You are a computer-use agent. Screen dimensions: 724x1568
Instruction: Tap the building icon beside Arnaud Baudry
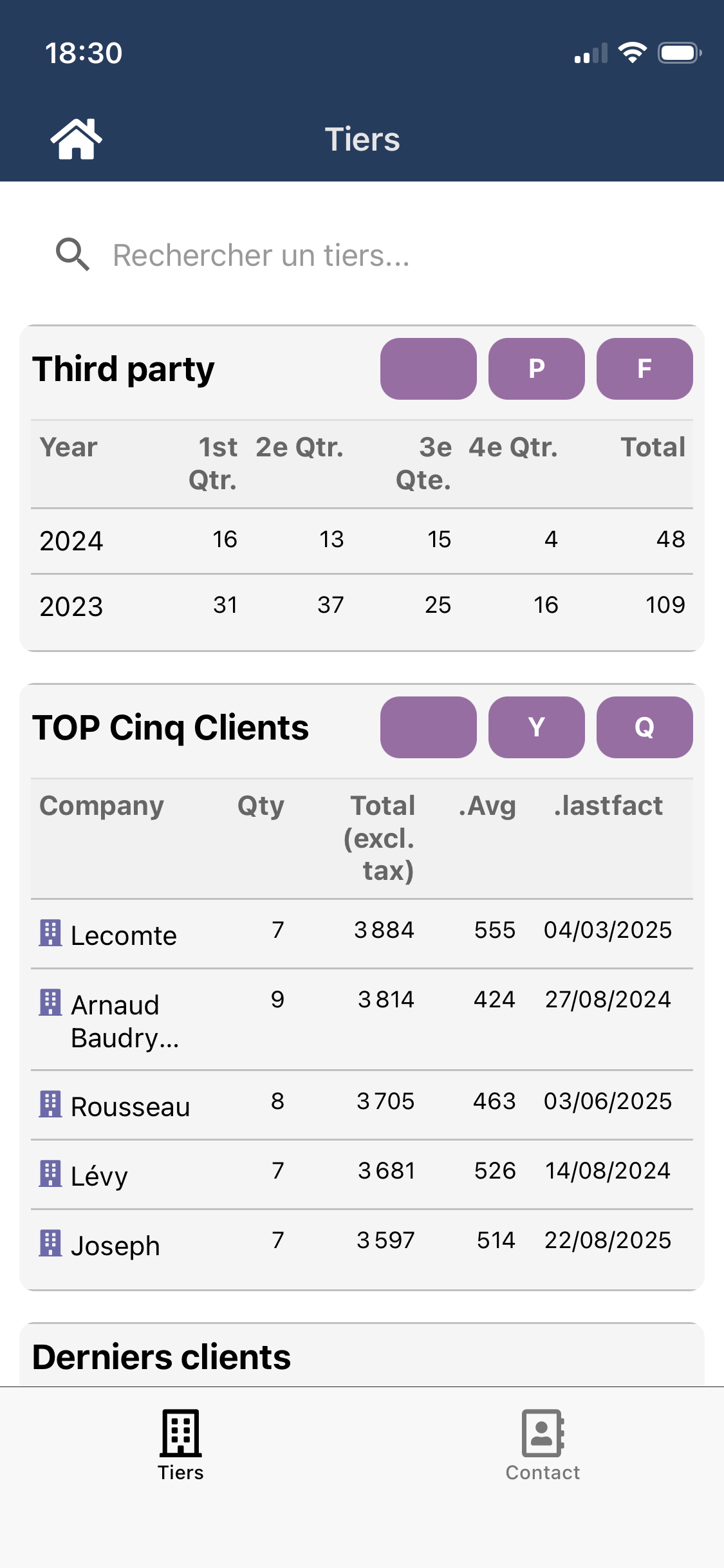coord(50,1002)
